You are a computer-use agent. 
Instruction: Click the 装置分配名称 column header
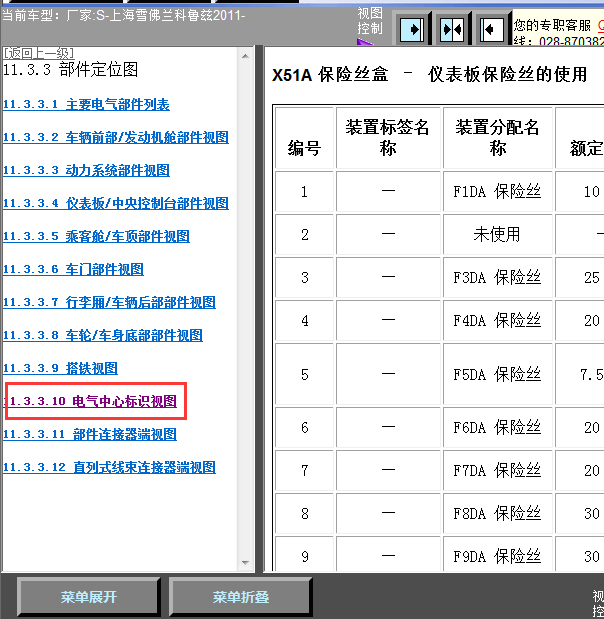coord(497,138)
